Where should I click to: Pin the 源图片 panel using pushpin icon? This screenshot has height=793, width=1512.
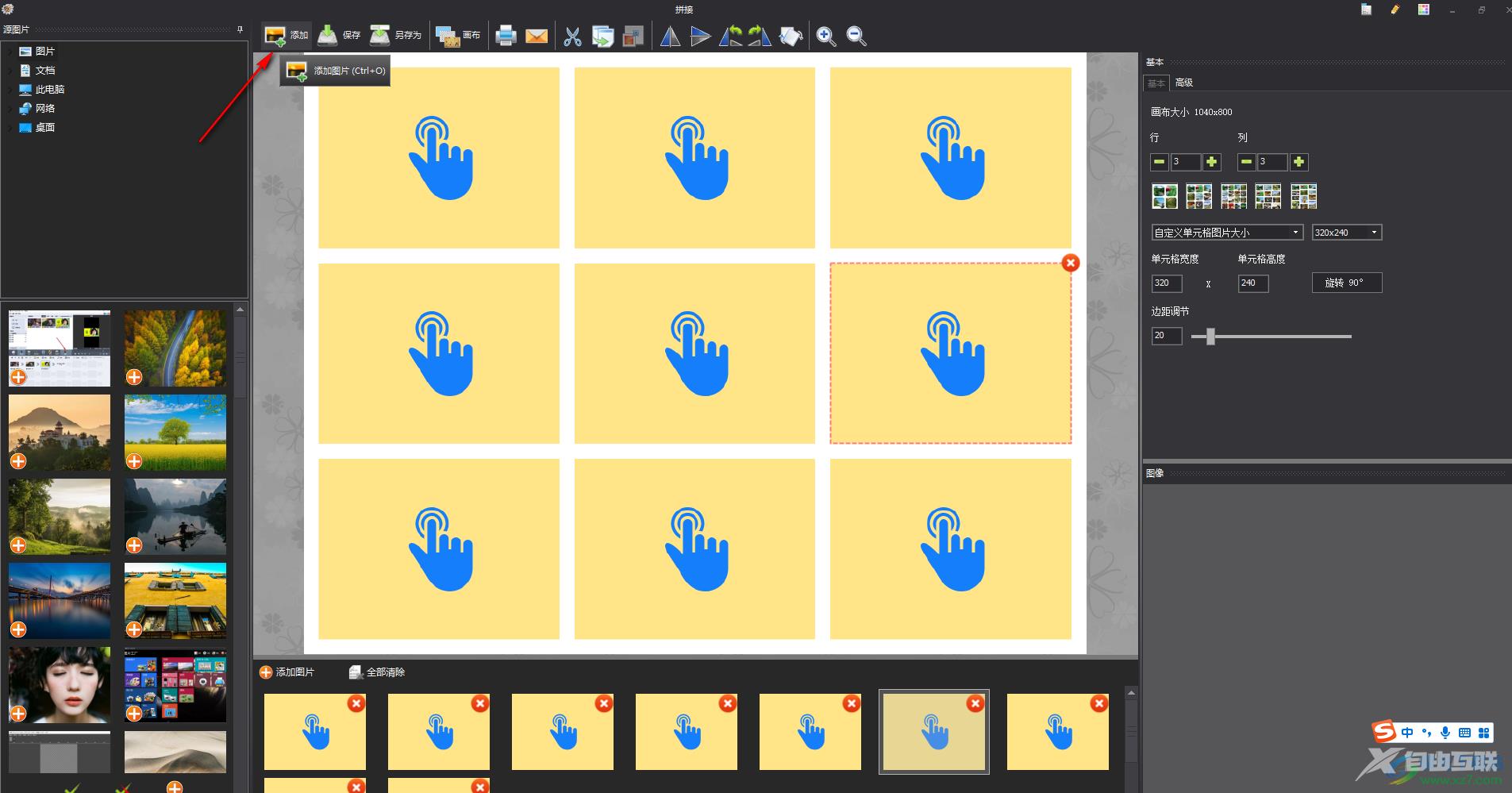(x=240, y=29)
